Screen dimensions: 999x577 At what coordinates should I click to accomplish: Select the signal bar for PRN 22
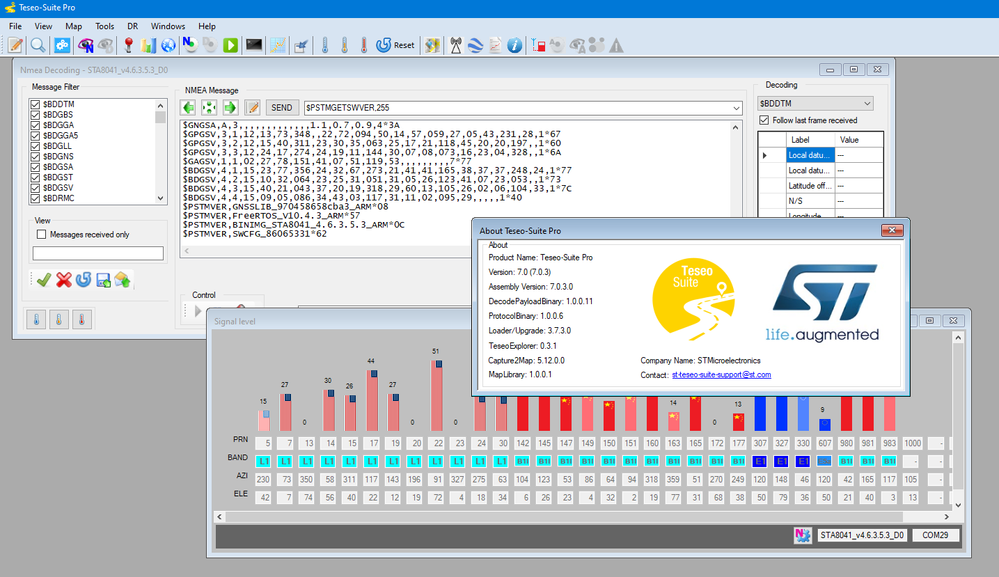[436, 395]
